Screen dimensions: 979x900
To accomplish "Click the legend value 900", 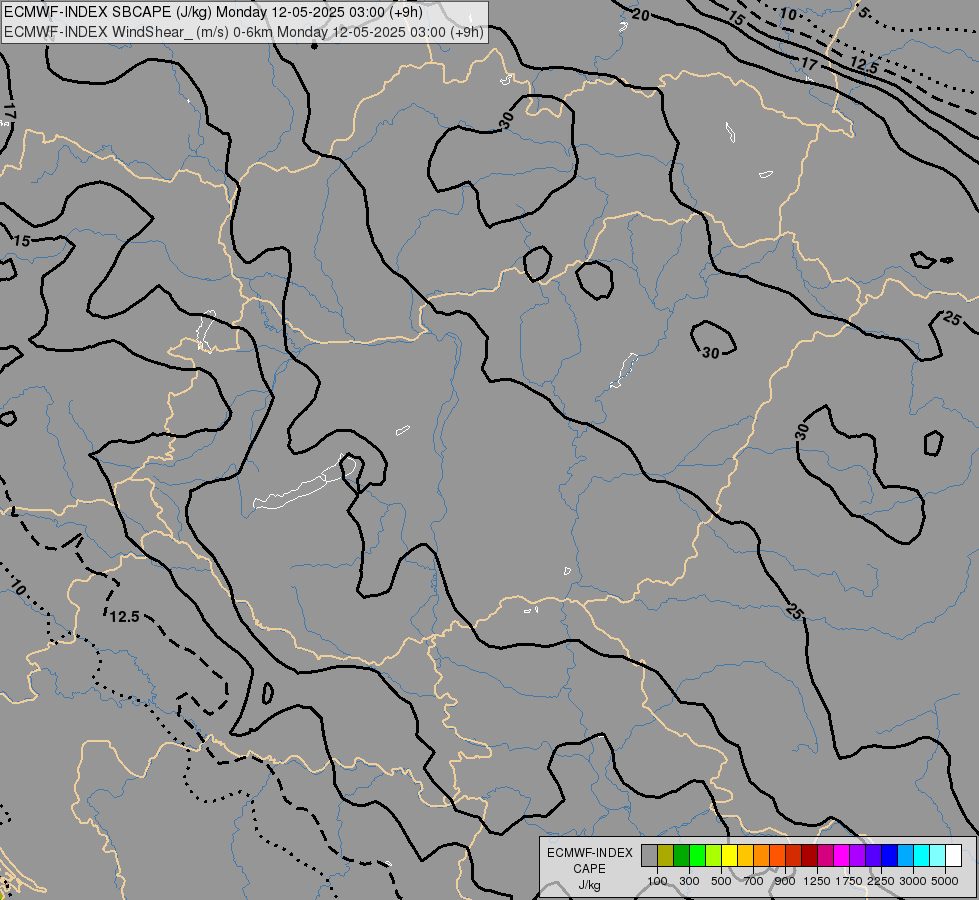I will coord(785,881).
